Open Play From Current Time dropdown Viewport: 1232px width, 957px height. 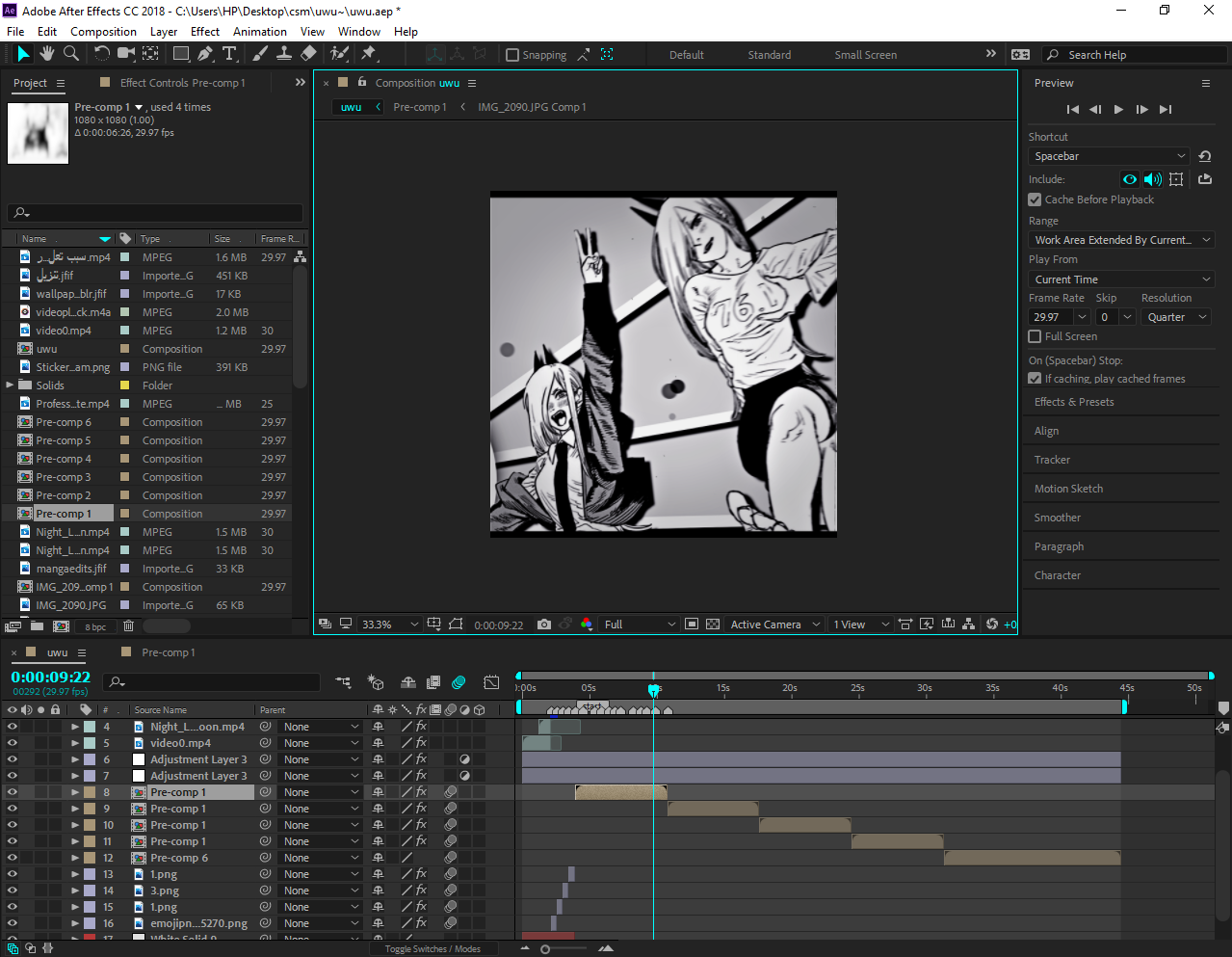[1121, 279]
